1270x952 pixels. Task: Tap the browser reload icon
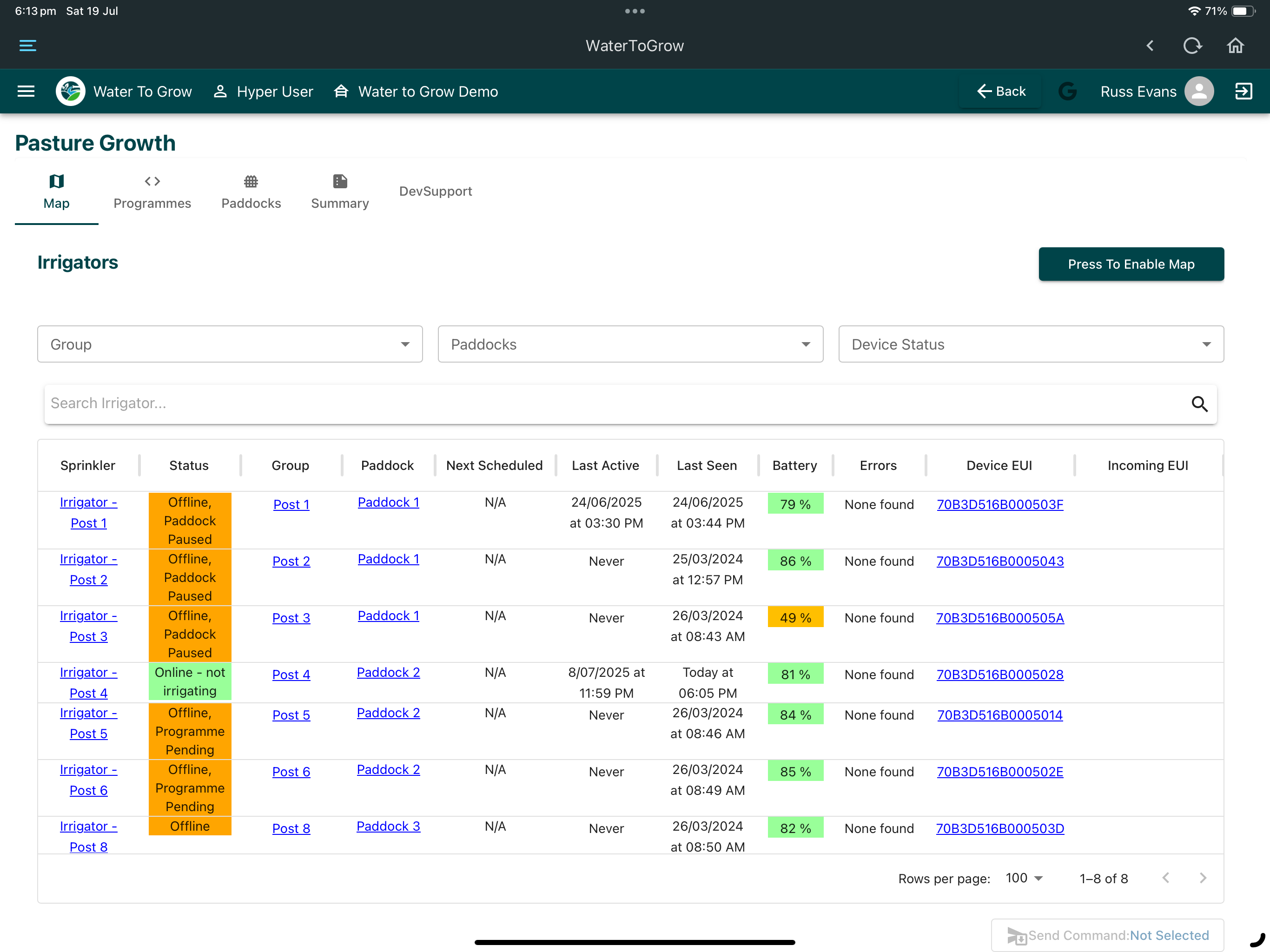tap(1192, 46)
